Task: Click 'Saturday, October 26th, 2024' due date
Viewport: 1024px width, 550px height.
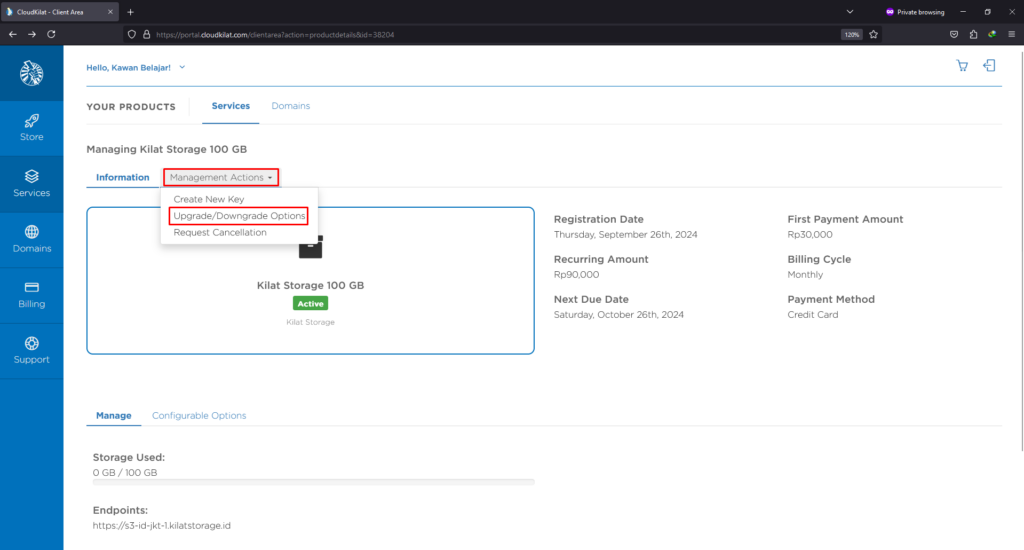Action: click(x=618, y=314)
